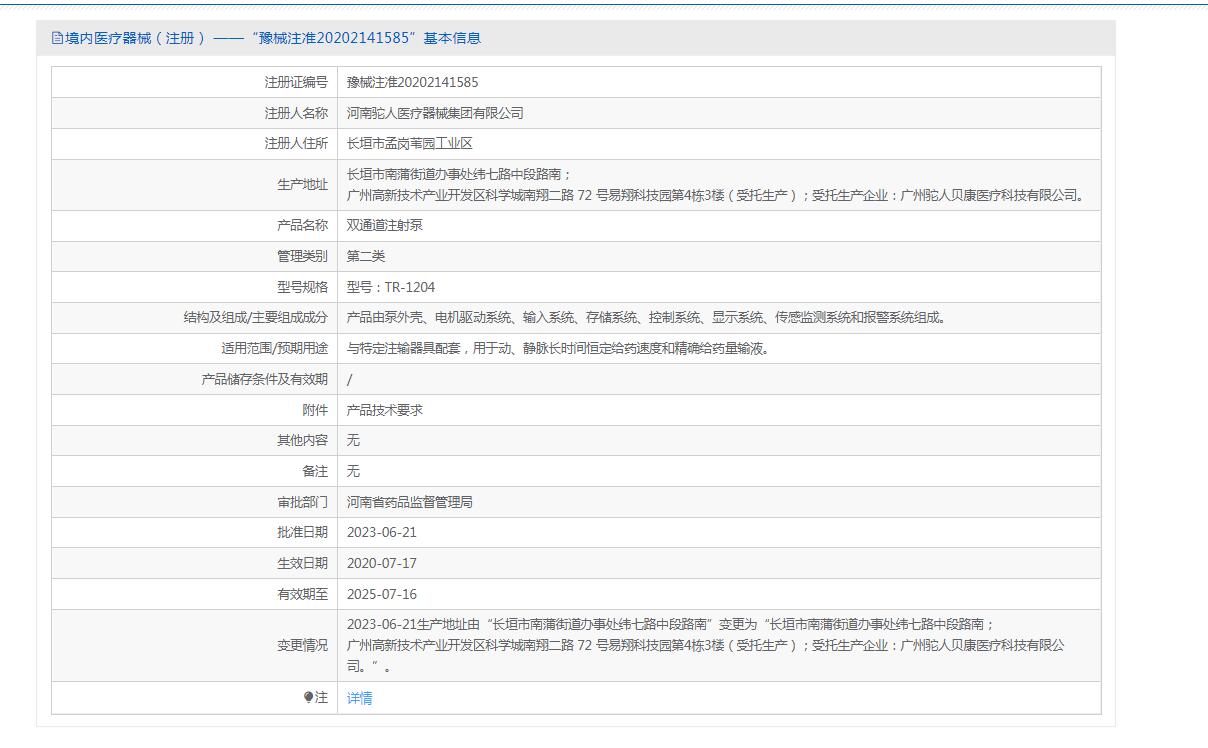This screenshot has width=1208, height=748.
Task: Click the 变更情况 row label
Action: [302, 646]
